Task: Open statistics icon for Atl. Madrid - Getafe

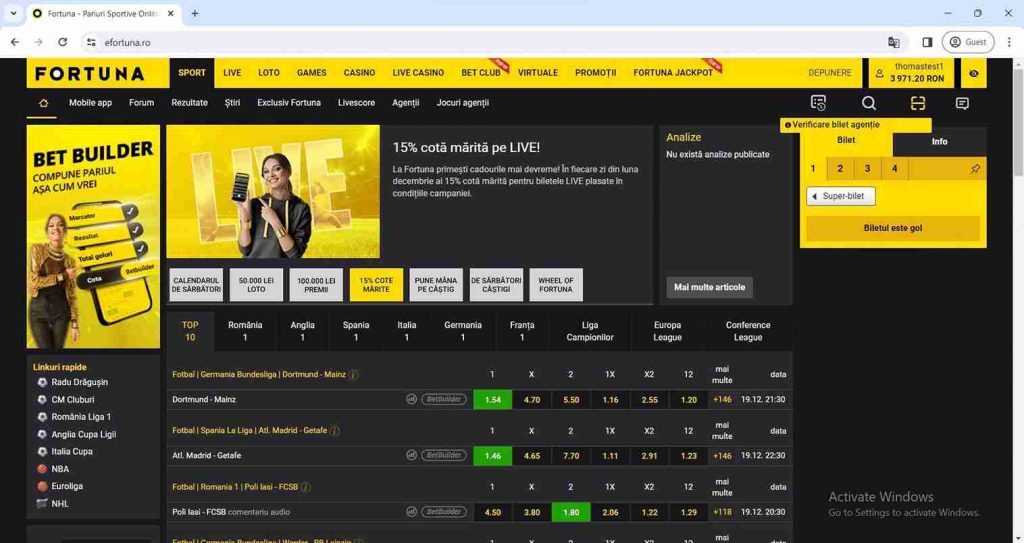Action: pos(411,455)
